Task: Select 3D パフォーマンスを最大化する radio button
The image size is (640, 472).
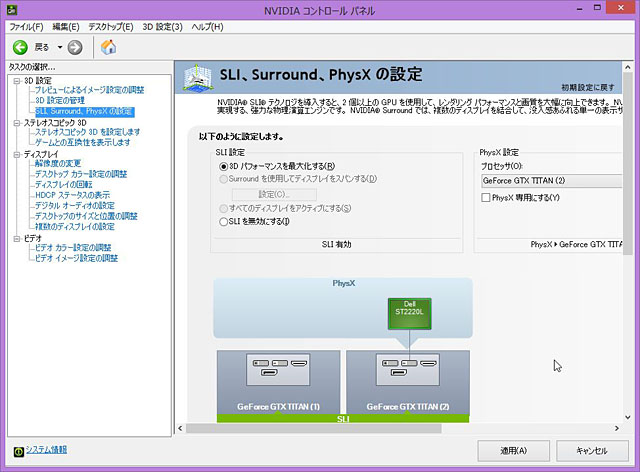Action: coord(223,167)
